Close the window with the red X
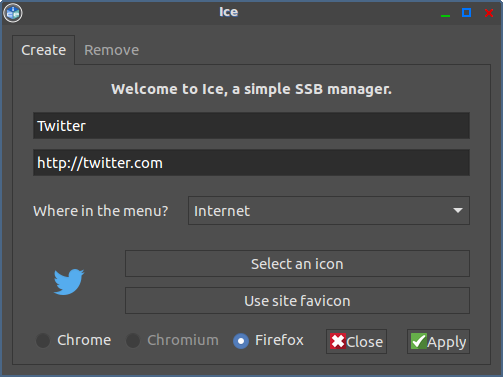 [489, 13]
